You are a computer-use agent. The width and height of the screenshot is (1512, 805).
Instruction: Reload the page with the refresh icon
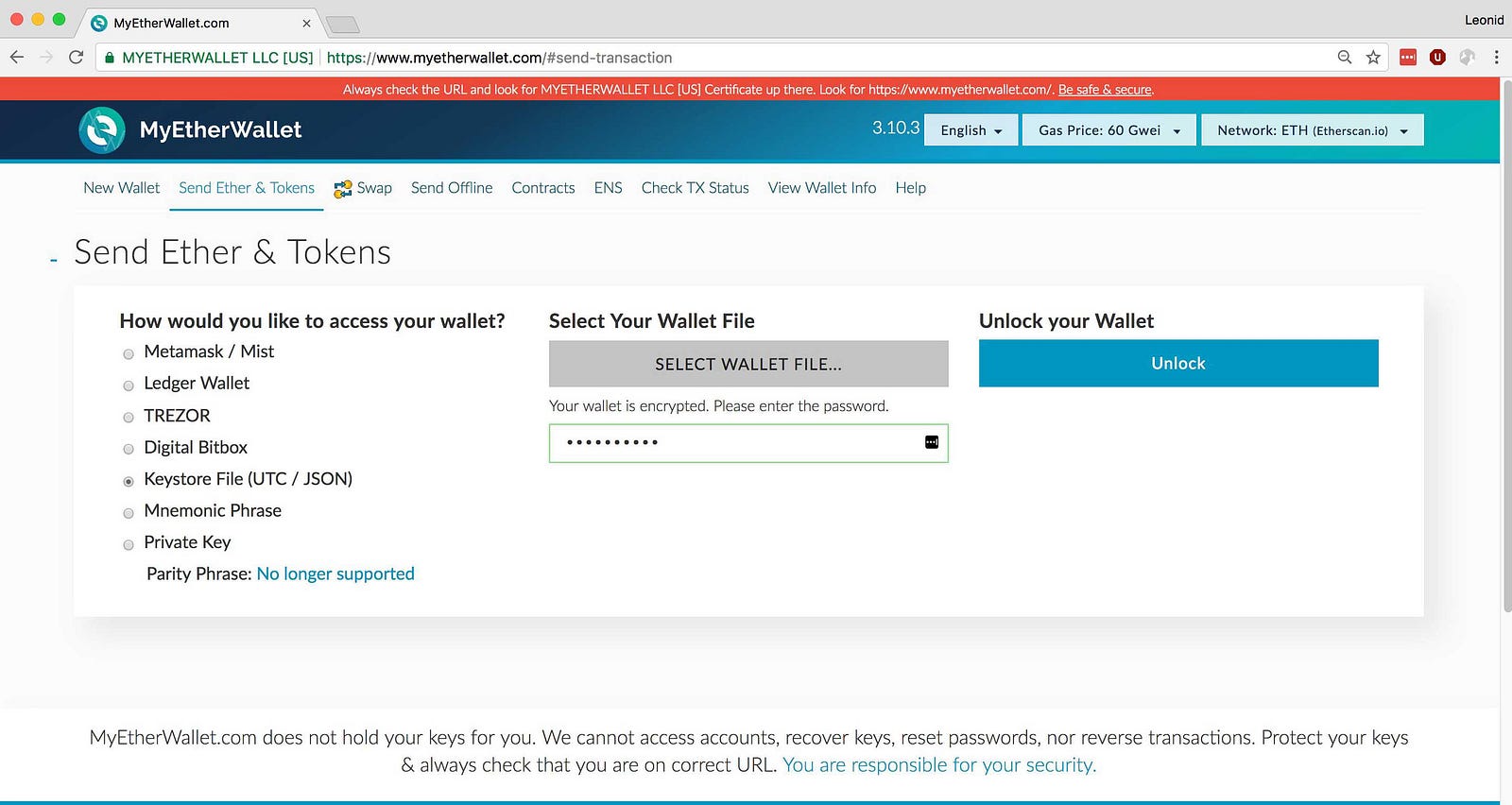[77, 58]
